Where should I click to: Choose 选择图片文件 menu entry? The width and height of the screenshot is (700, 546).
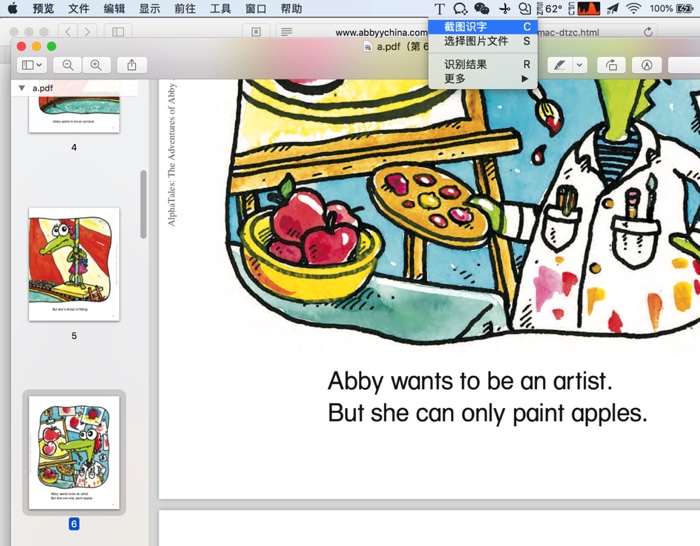[483, 41]
